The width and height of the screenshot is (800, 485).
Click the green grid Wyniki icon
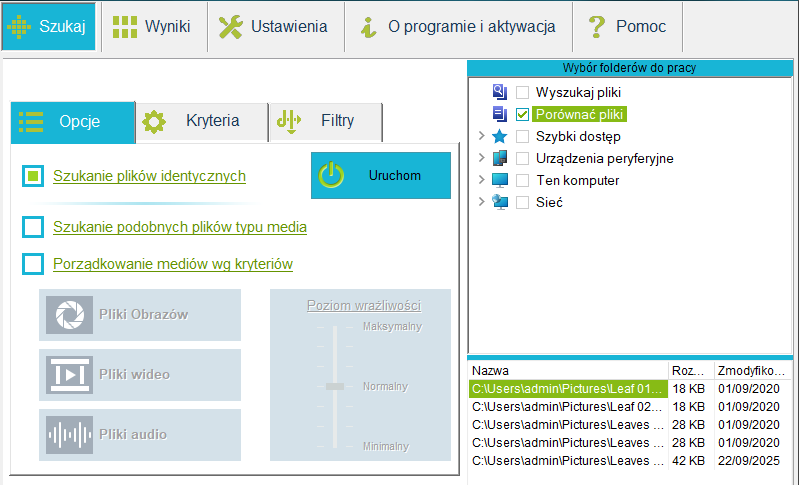coord(124,27)
